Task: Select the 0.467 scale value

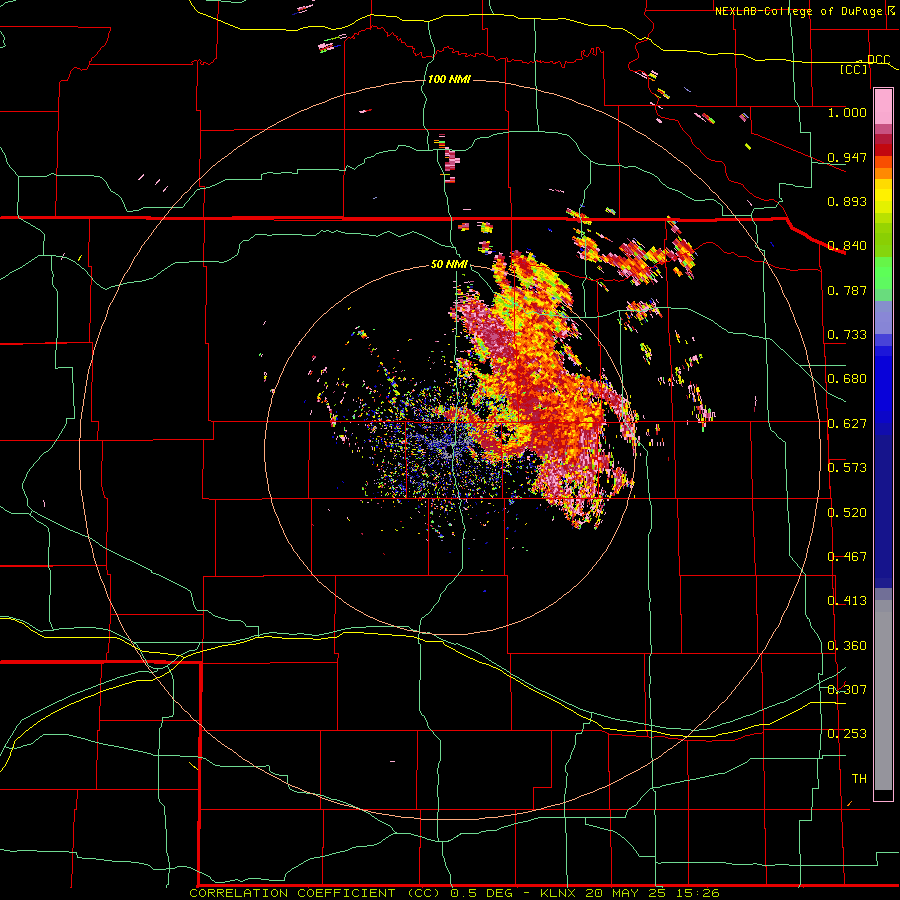Action: (847, 557)
